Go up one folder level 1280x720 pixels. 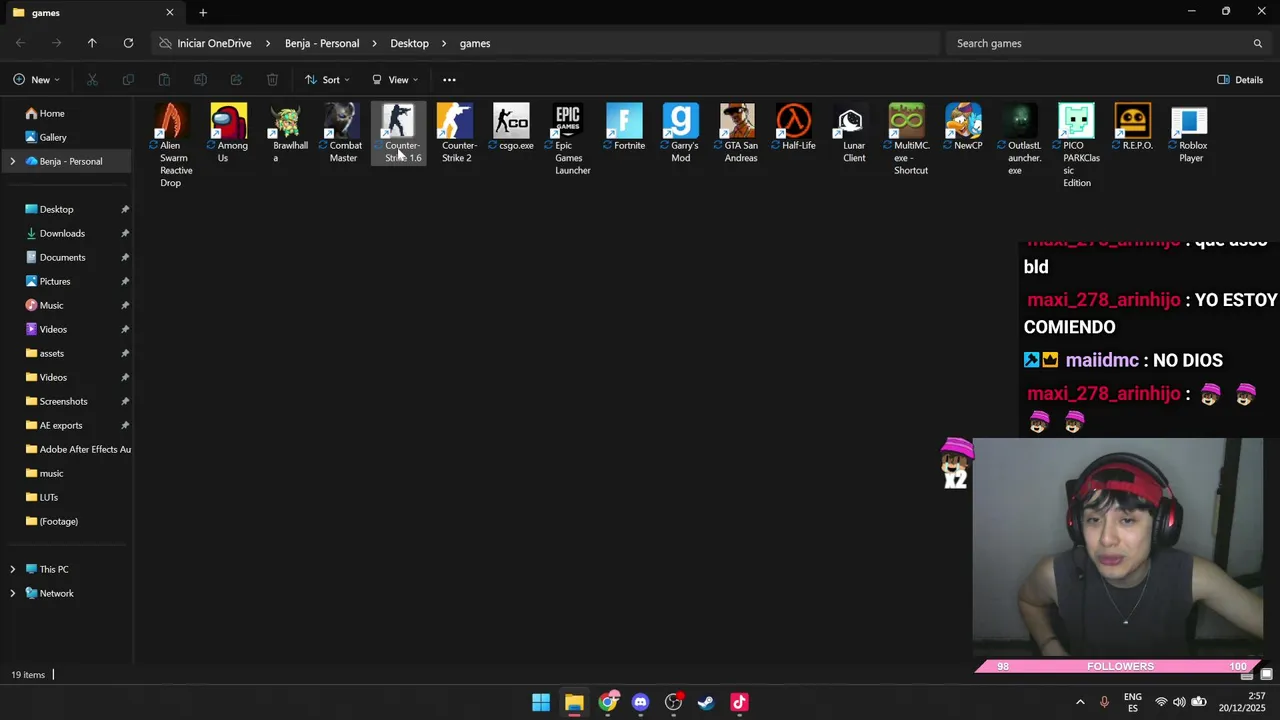pyautogui.click(x=92, y=43)
